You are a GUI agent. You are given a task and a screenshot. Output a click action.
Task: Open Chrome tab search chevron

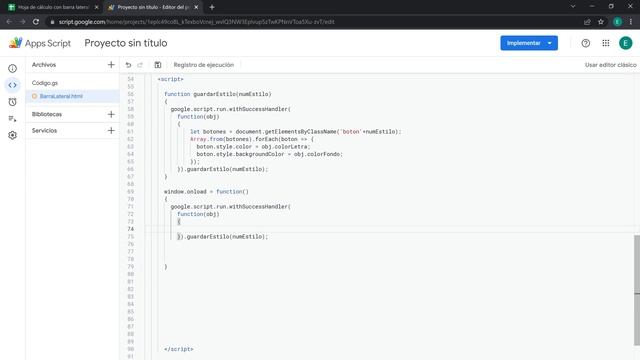tap(573, 7)
